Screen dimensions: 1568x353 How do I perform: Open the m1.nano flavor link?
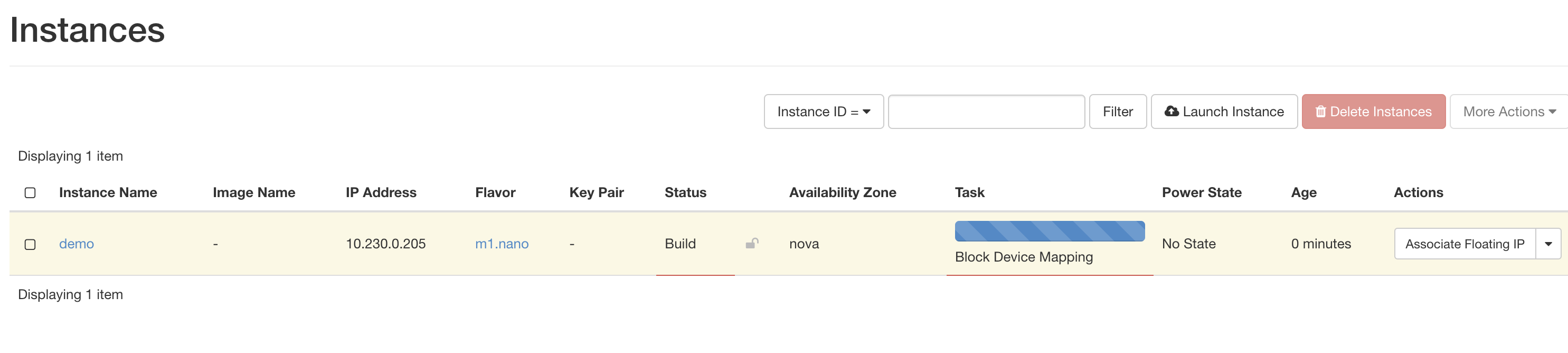coord(502,243)
